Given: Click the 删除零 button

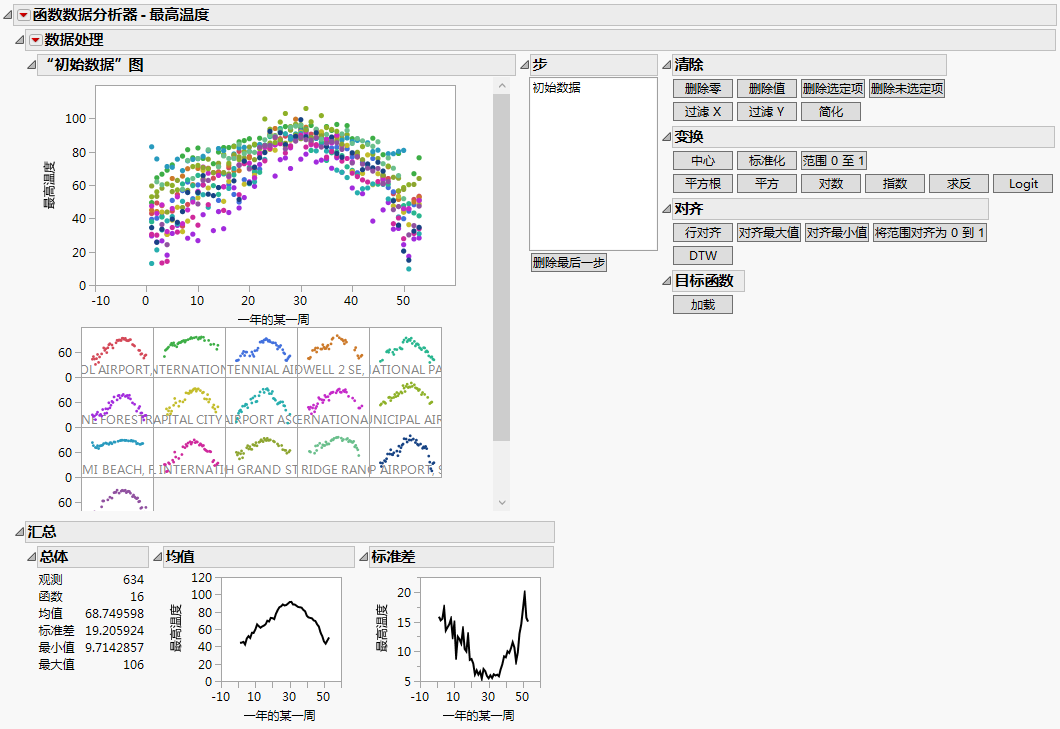Looking at the screenshot, I should click(x=703, y=89).
